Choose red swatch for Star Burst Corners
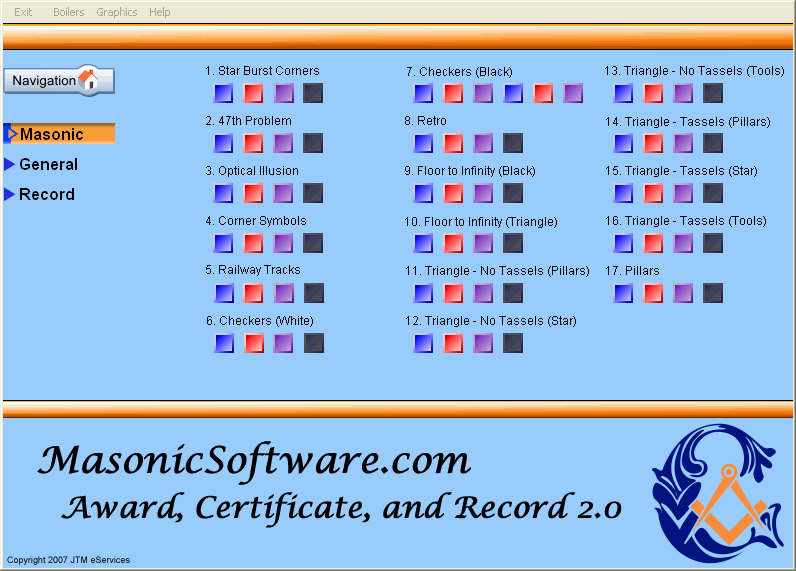This screenshot has width=796, height=571. click(253, 93)
